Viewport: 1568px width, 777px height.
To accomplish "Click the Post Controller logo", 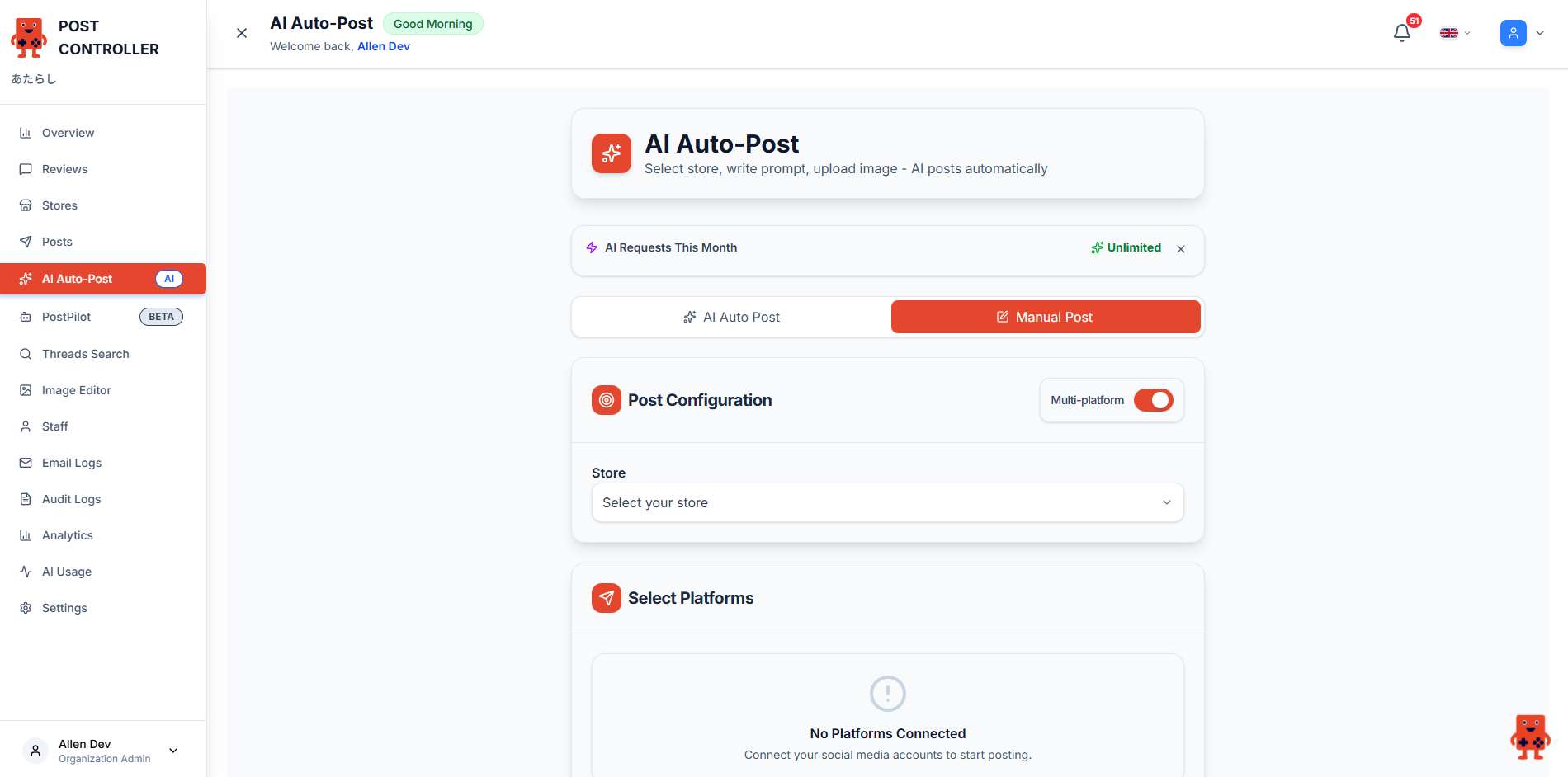I will (x=29, y=38).
